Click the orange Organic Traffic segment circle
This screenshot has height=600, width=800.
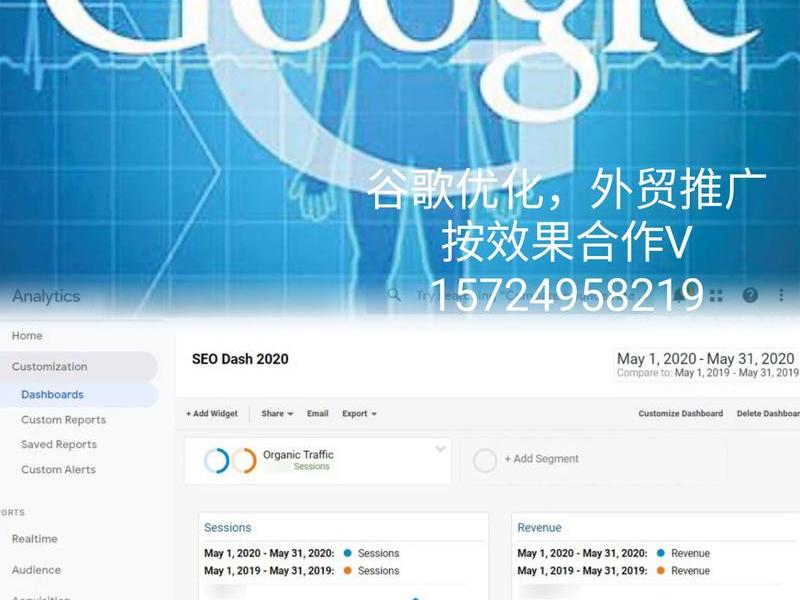(244, 460)
